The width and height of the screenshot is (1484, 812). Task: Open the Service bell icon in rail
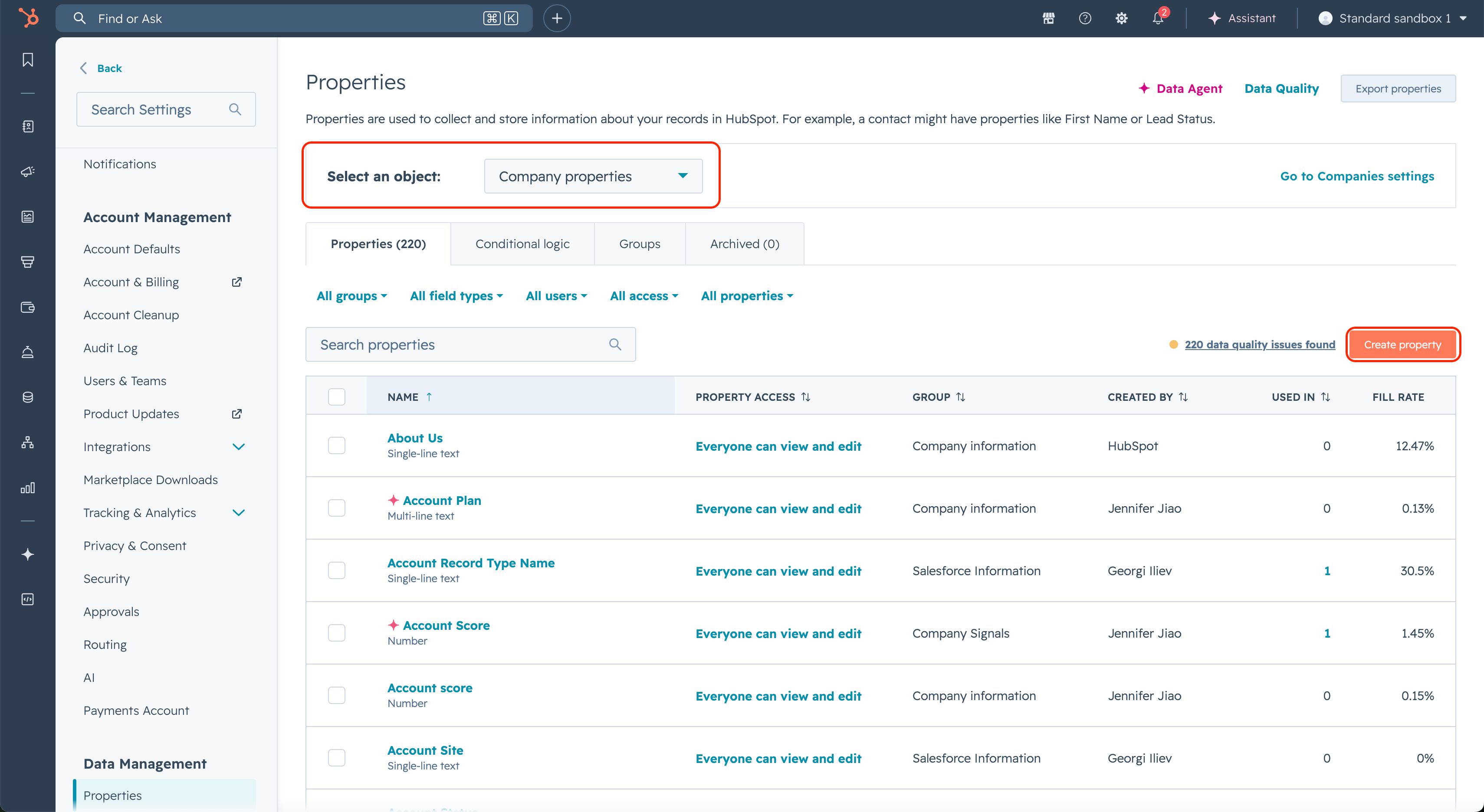[x=28, y=352]
